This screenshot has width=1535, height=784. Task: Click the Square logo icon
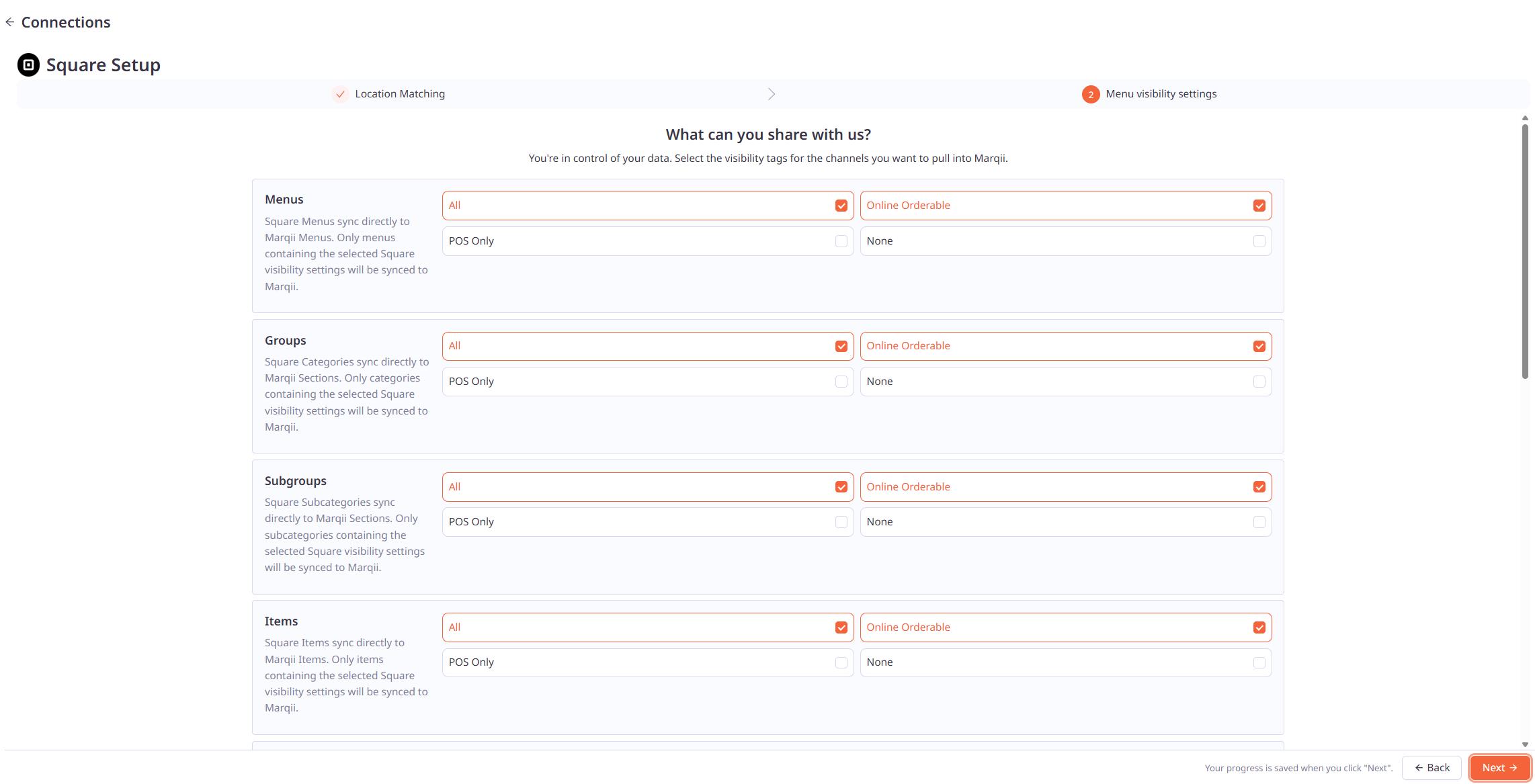(x=28, y=64)
